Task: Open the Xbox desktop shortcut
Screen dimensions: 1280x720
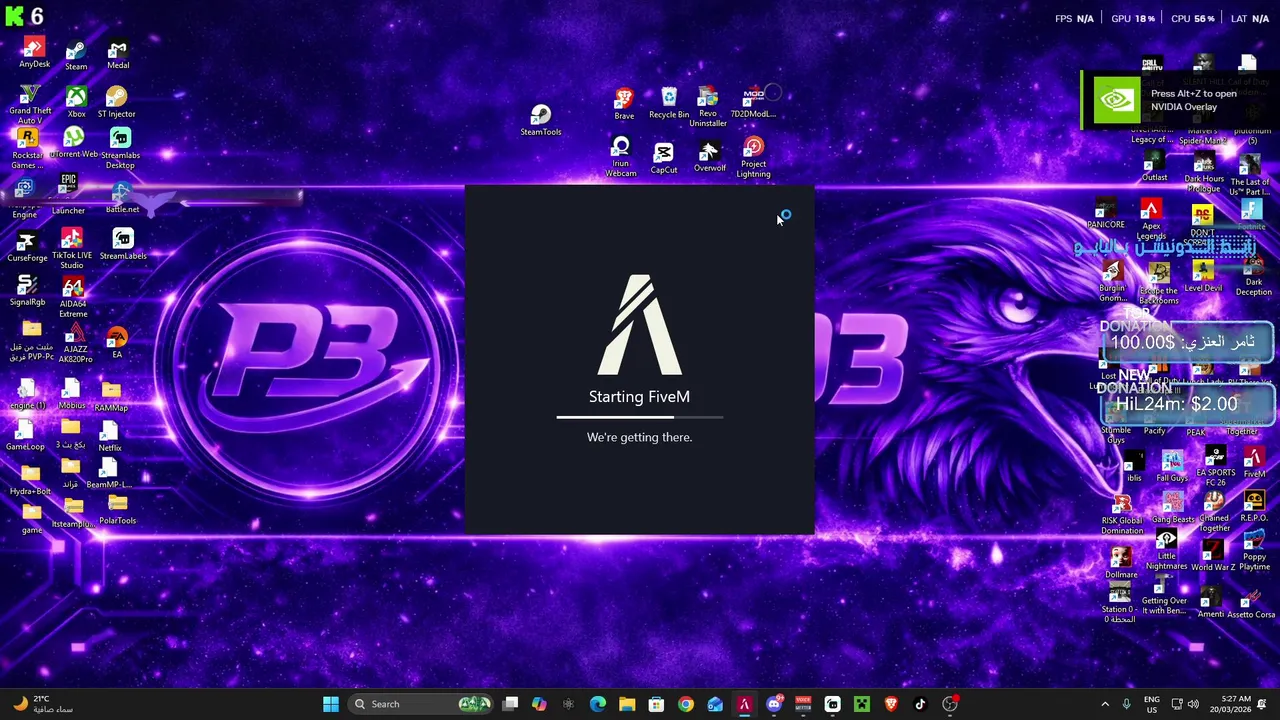Action: coord(76,103)
